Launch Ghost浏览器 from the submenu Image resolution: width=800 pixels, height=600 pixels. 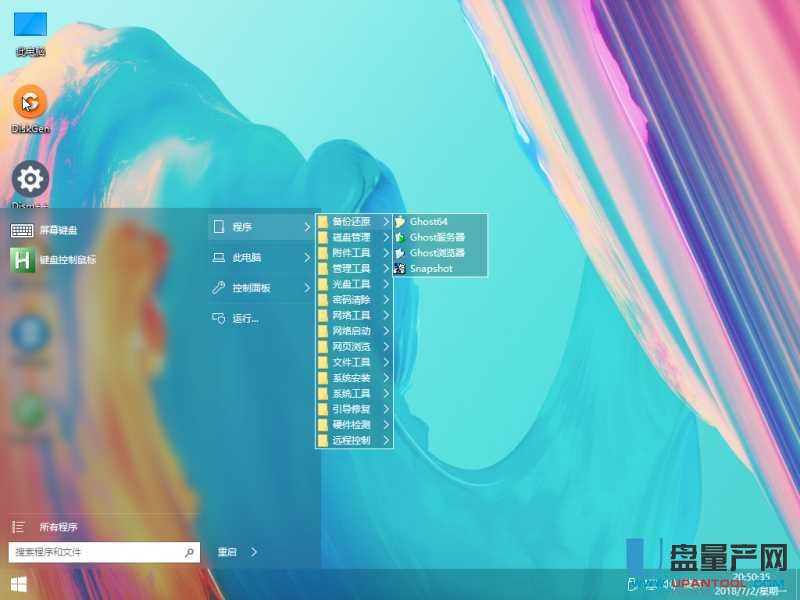point(436,253)
